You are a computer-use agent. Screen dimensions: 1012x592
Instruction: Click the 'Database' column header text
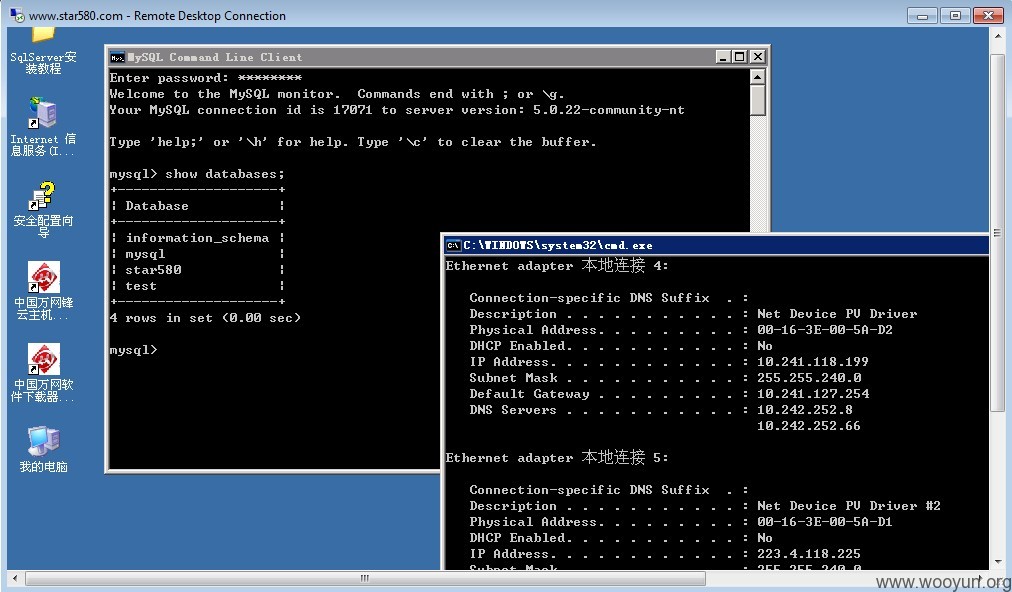click(157, 206)
